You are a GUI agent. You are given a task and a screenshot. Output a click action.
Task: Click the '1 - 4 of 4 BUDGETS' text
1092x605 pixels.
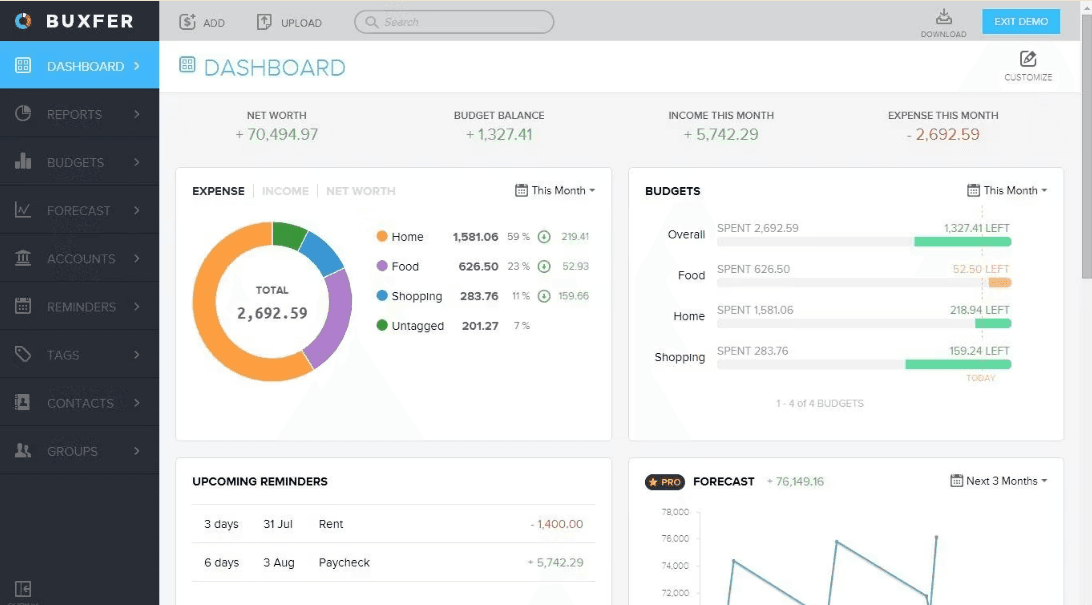click(x=820, y=403)
